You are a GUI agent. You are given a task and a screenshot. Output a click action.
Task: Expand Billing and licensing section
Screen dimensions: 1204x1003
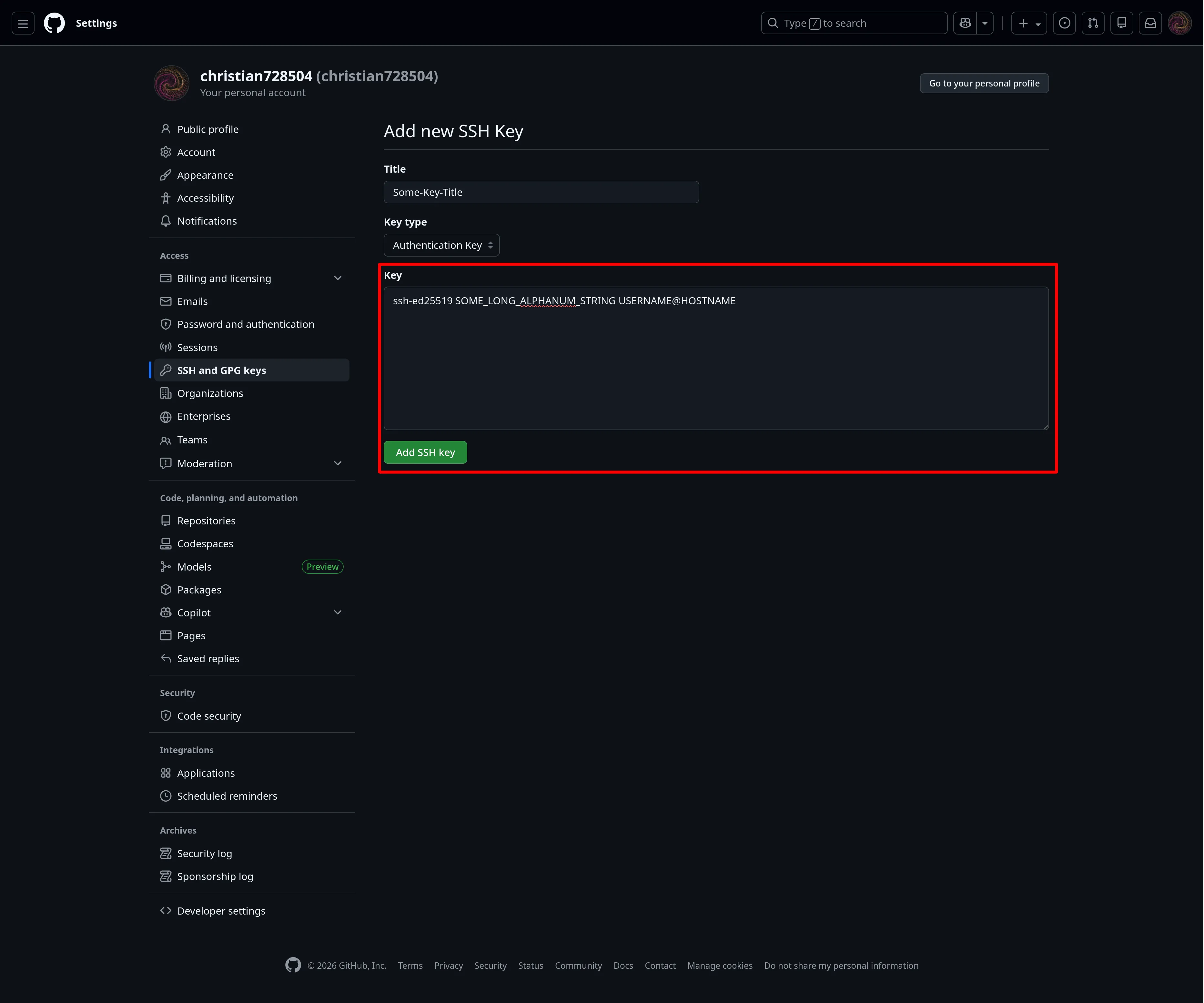[338, 278]
